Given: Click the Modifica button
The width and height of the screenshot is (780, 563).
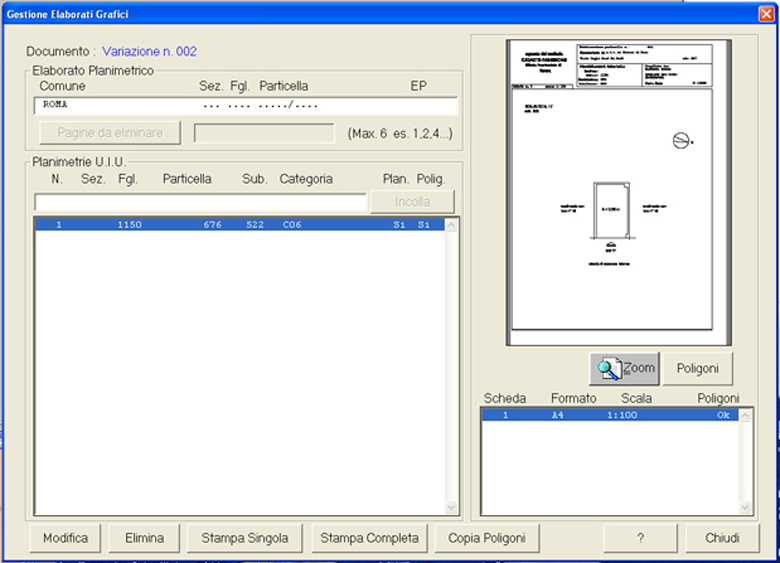Looking at the screenshot, I should pyautogui.click(x=65, y=538).
